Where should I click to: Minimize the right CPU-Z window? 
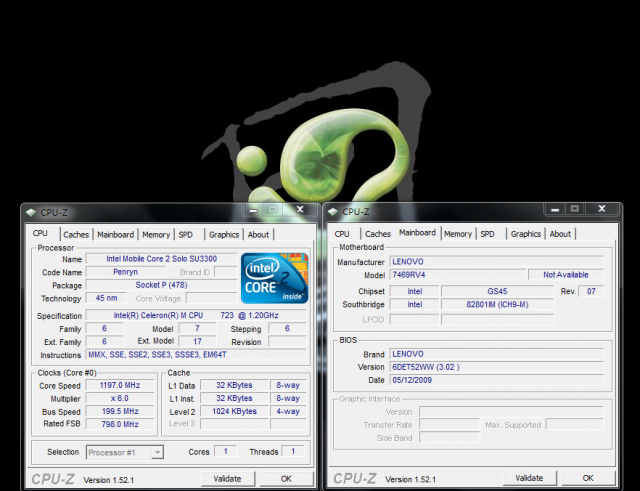pos(555,209)
